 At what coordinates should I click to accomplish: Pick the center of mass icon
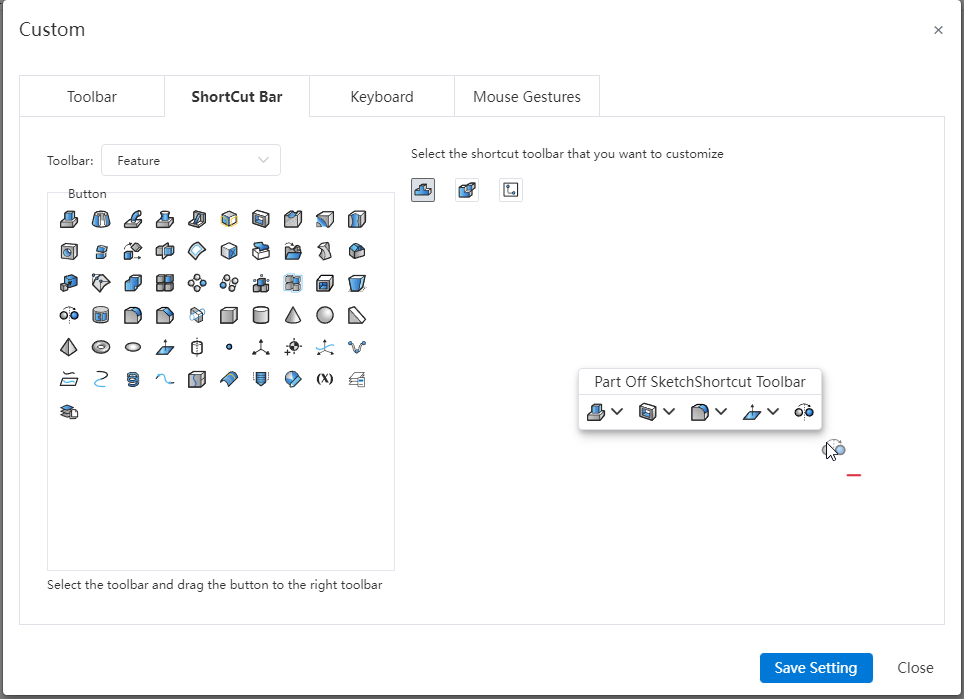click(293, 347)
